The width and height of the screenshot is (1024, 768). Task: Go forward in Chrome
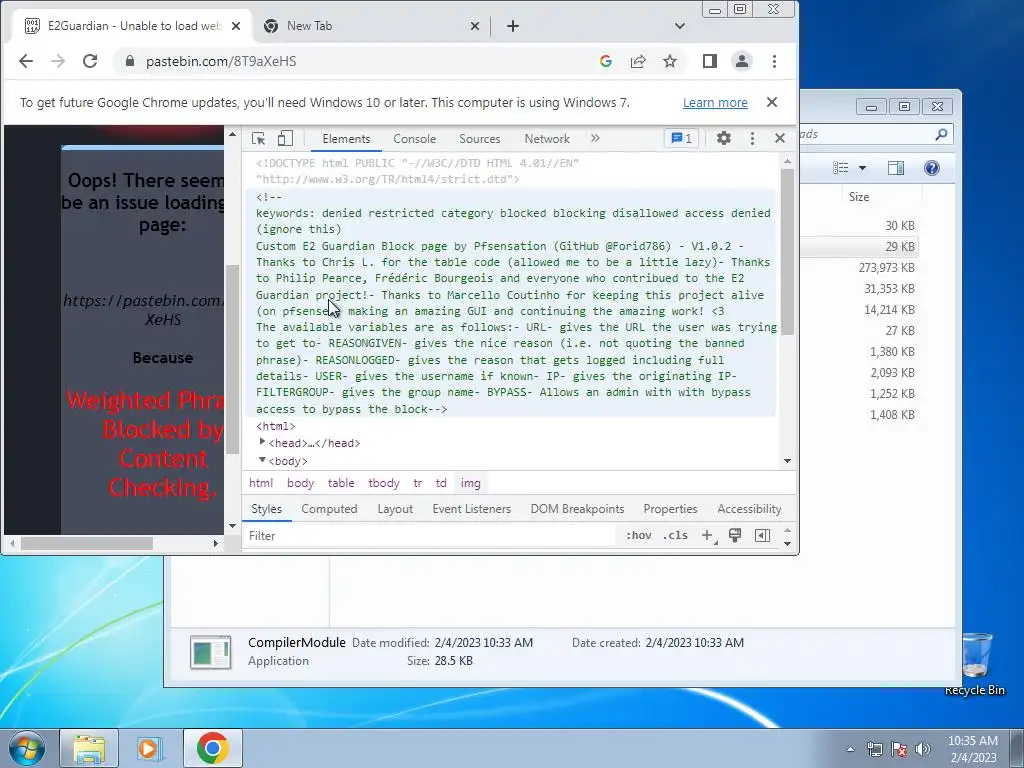[58, 61]
